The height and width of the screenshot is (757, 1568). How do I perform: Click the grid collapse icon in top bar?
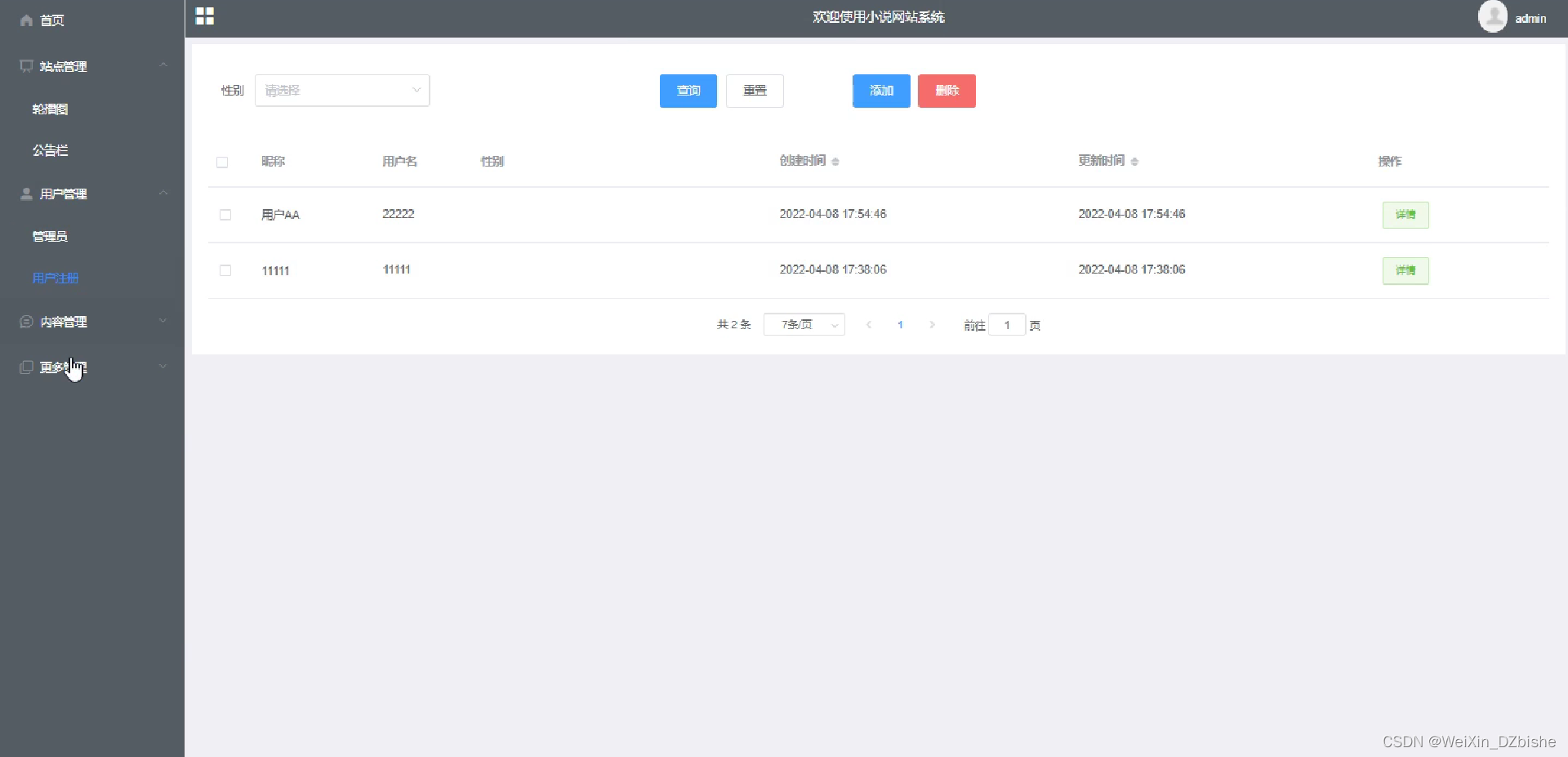(x=204, y=16)
